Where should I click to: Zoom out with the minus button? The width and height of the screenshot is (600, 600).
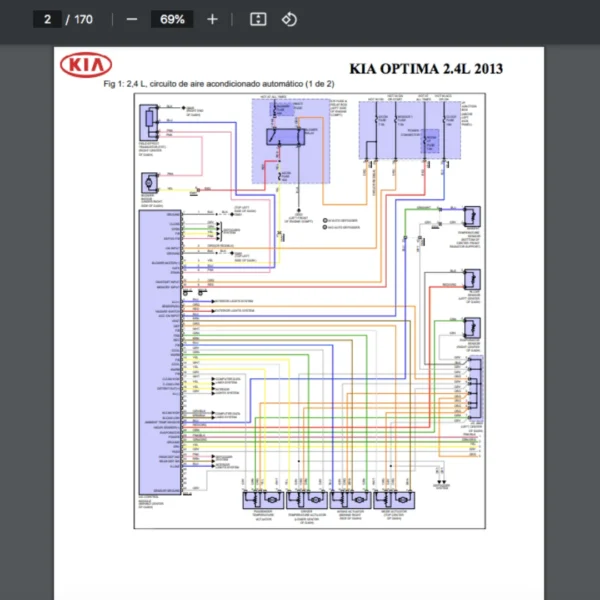click(x=132, y=19)
